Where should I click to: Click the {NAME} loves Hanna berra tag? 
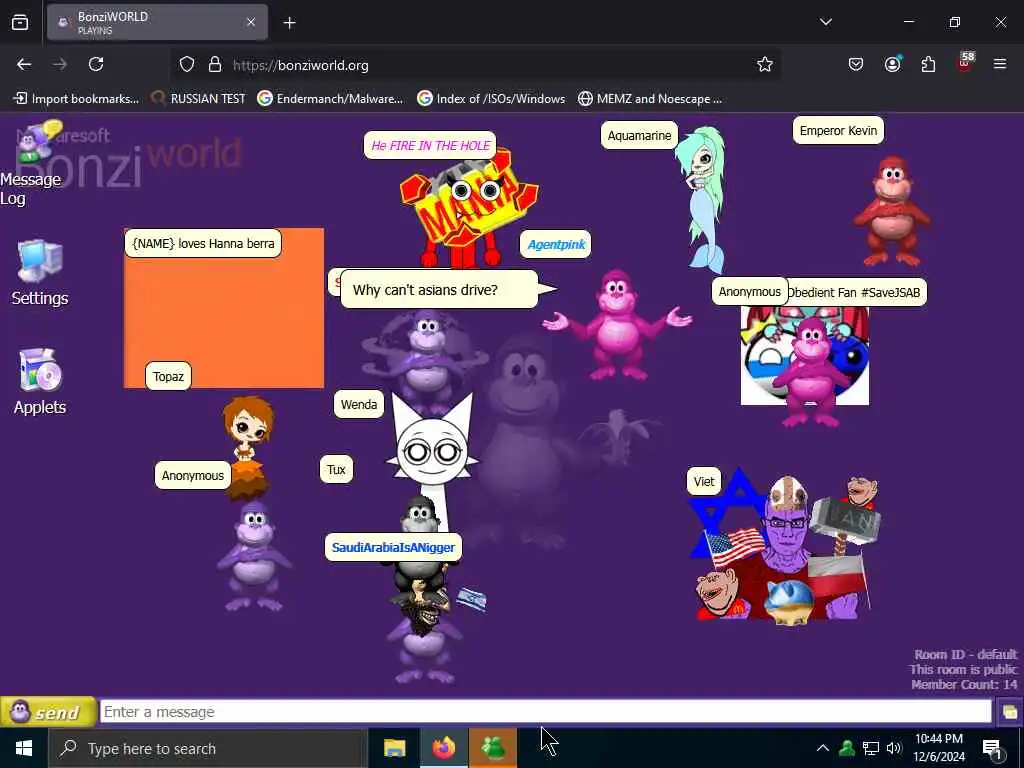203,244
